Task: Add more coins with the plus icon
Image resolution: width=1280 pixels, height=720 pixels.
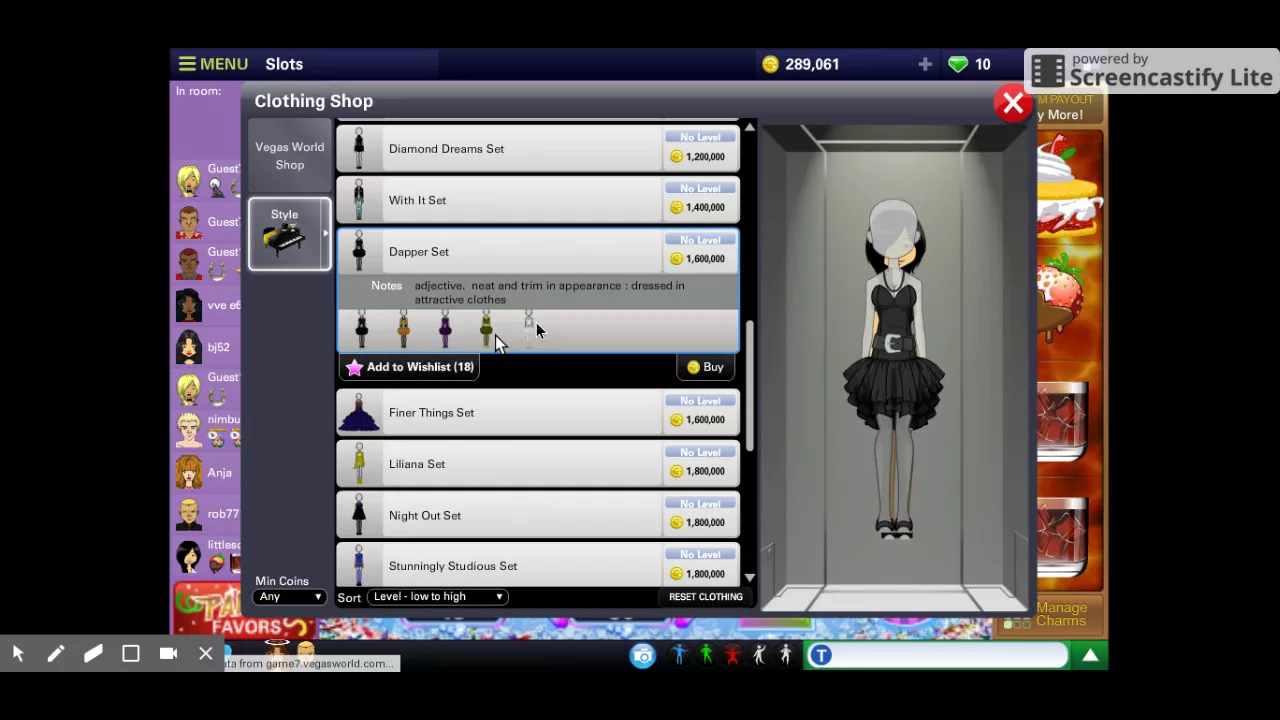Action: (x=925, y=64)
